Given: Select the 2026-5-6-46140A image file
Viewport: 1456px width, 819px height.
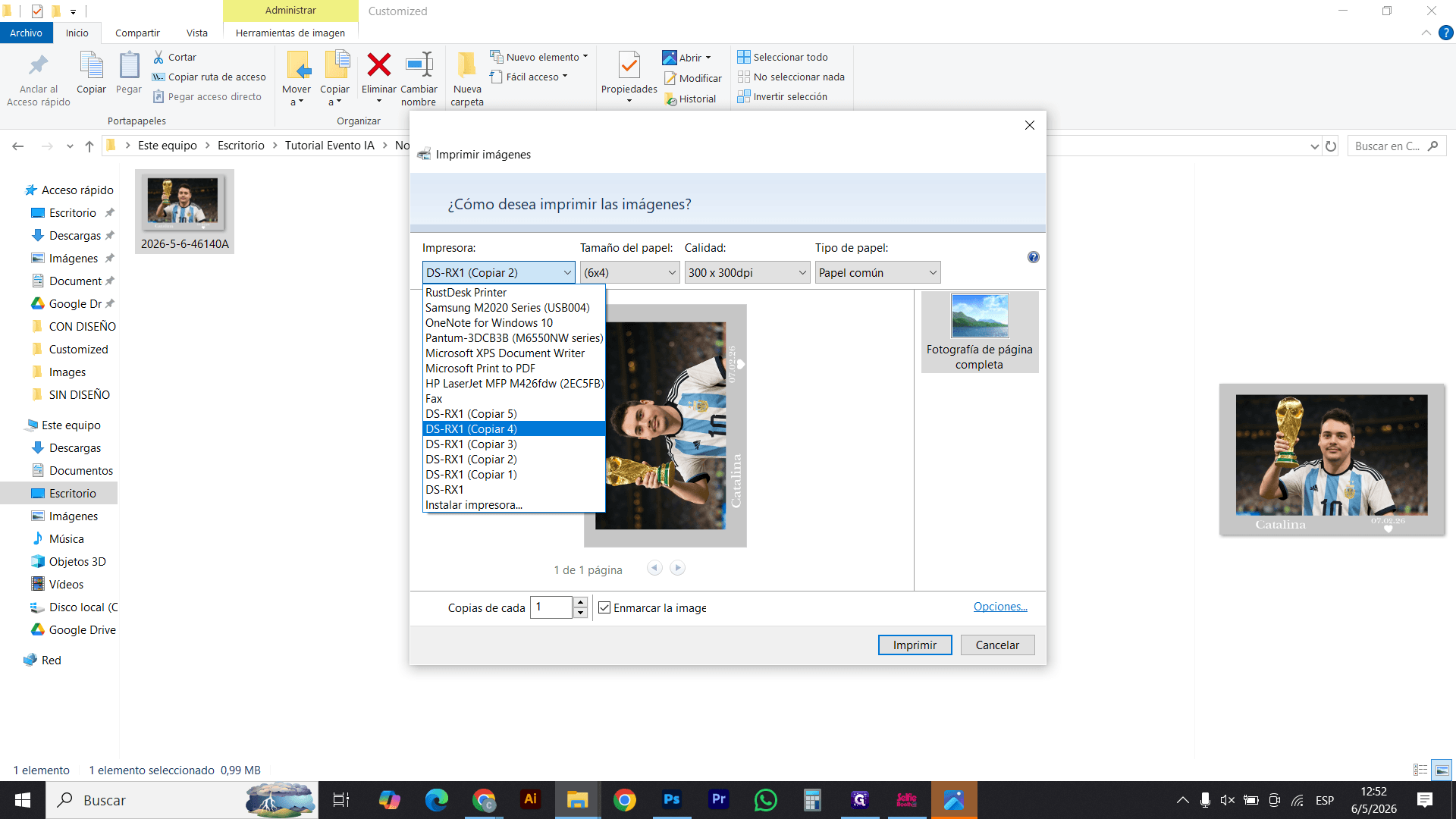Looking at the screenshot, I should (x=184, y=212).
